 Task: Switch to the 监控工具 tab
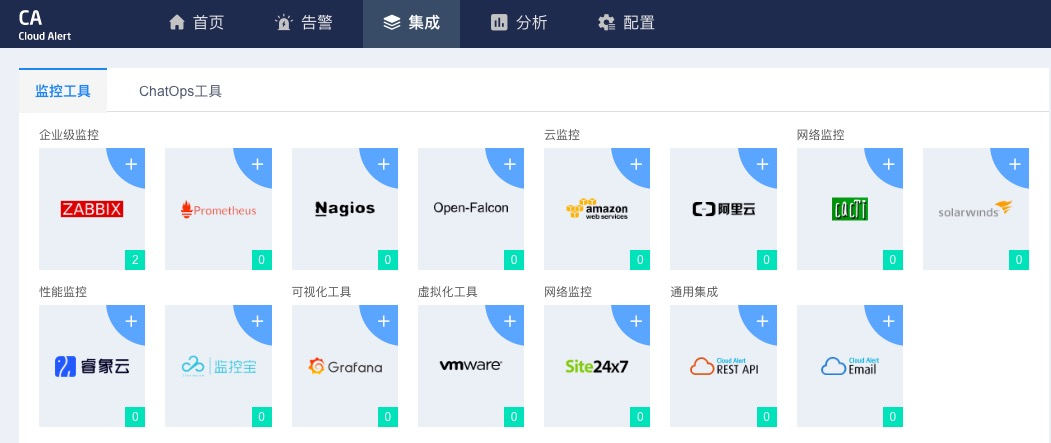[x=63, y=91]
